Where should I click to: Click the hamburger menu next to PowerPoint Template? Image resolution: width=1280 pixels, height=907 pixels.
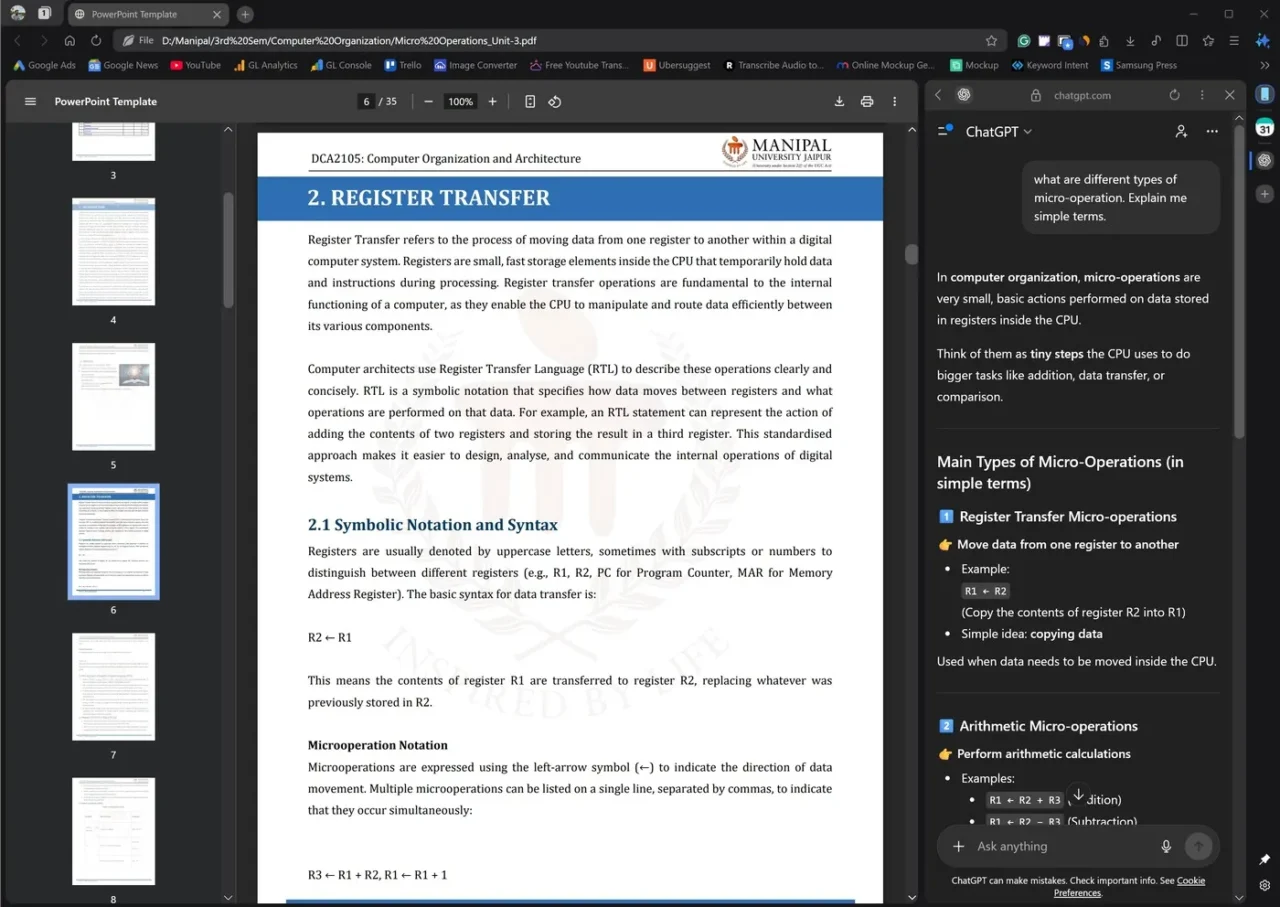click(x=30, y=101)
